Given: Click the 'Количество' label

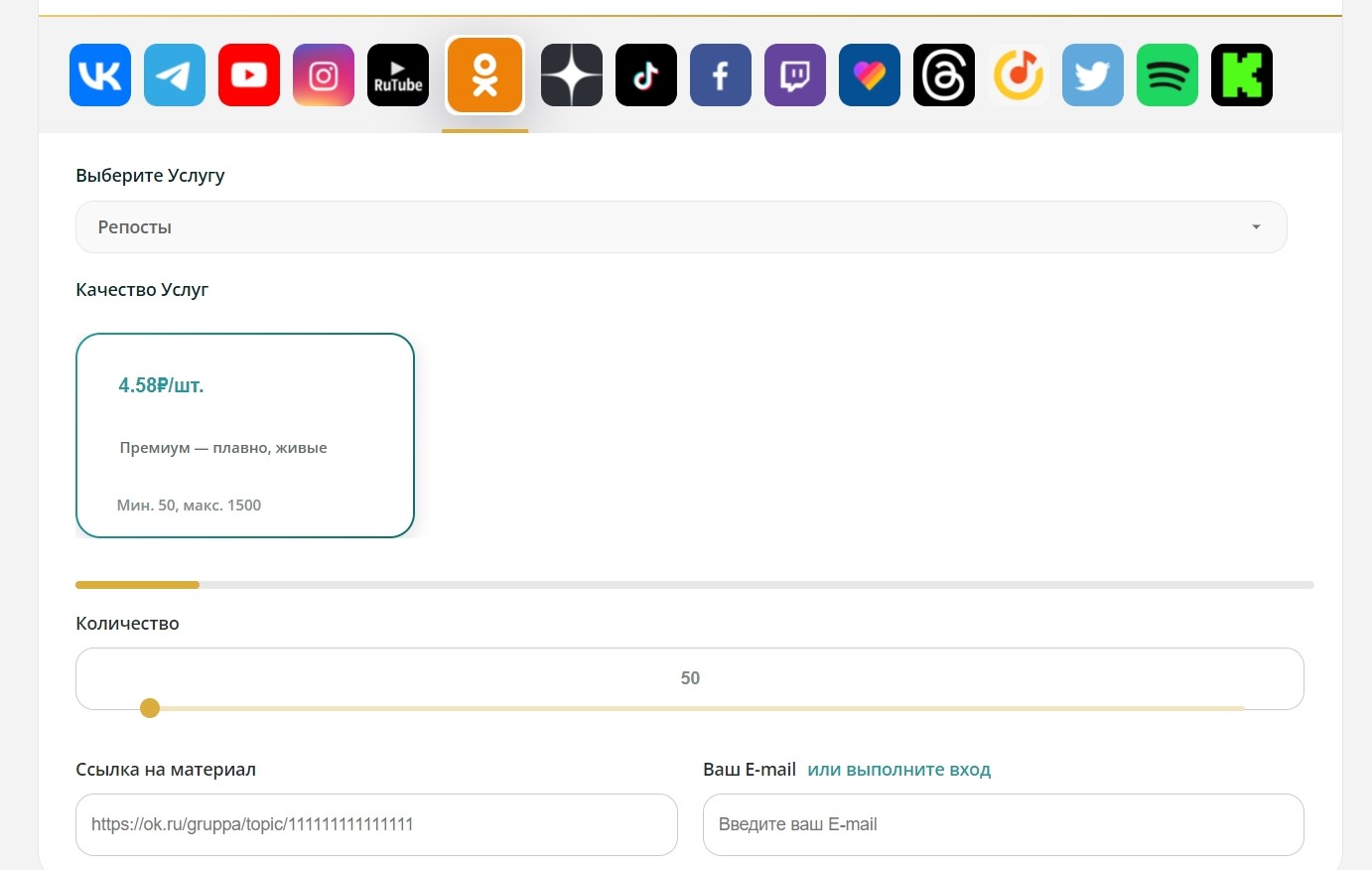Looking at the screenshot, I should click(127, 624).
